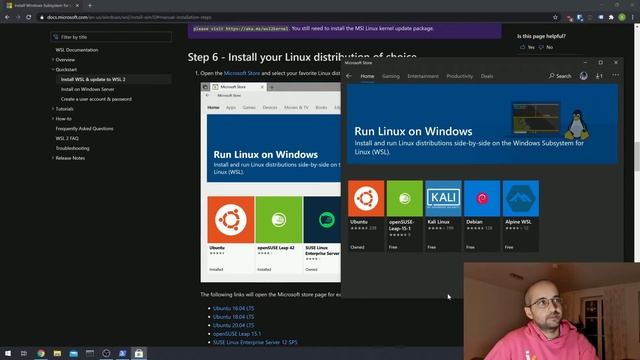Open File Explorer from the taskbar
This screenshot has width=640, height=360.
point(57,353)
